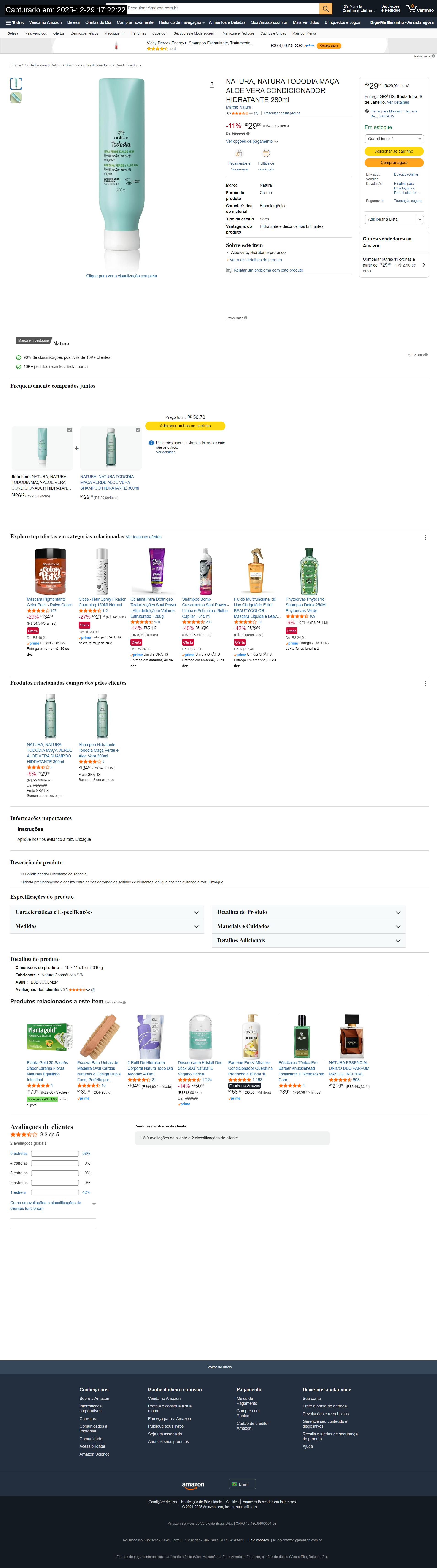Expand the Materiais e Cuidados section

(x=309, y=926)
